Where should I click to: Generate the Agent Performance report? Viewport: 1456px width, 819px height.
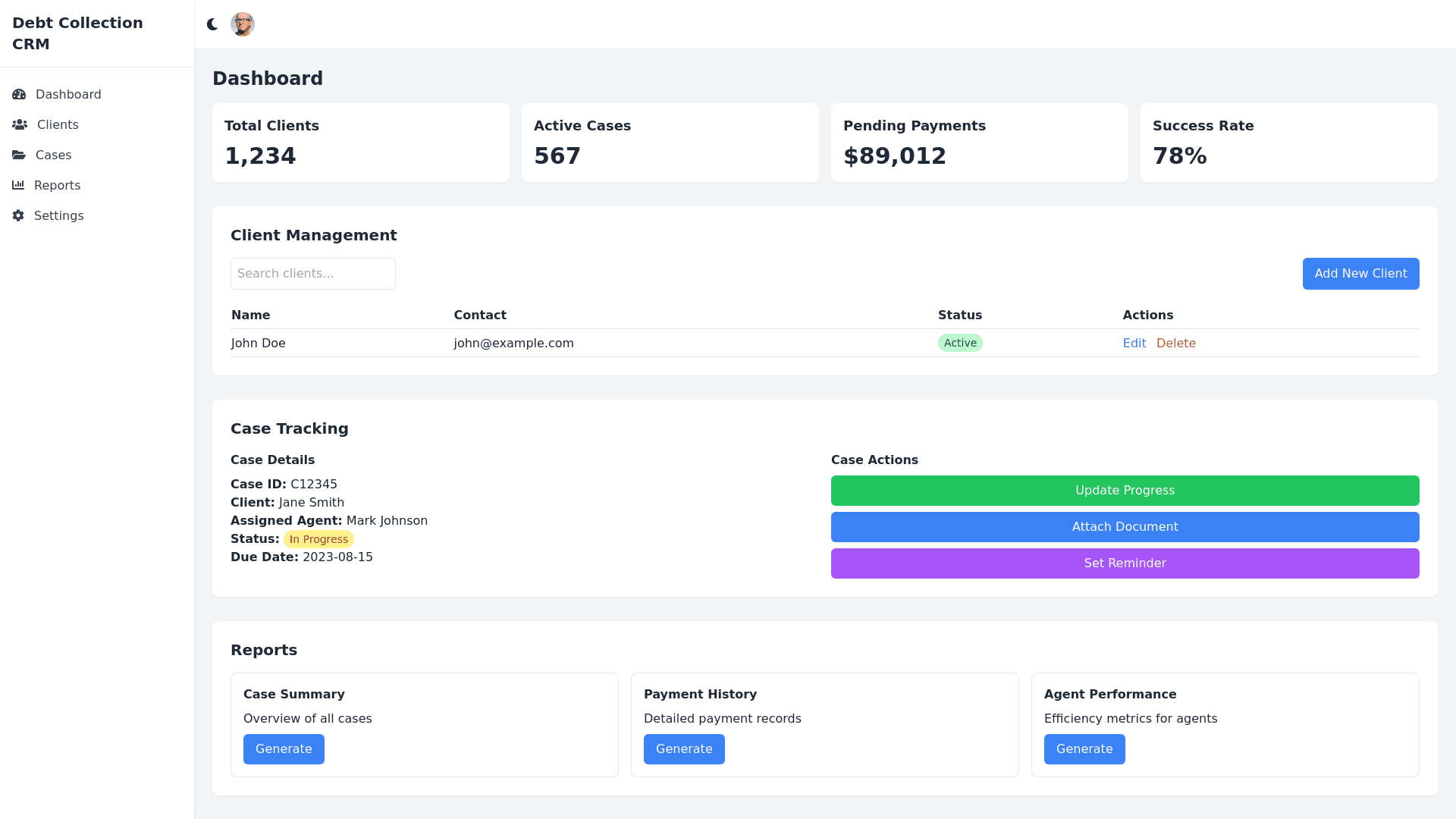tap(1084, 749)
